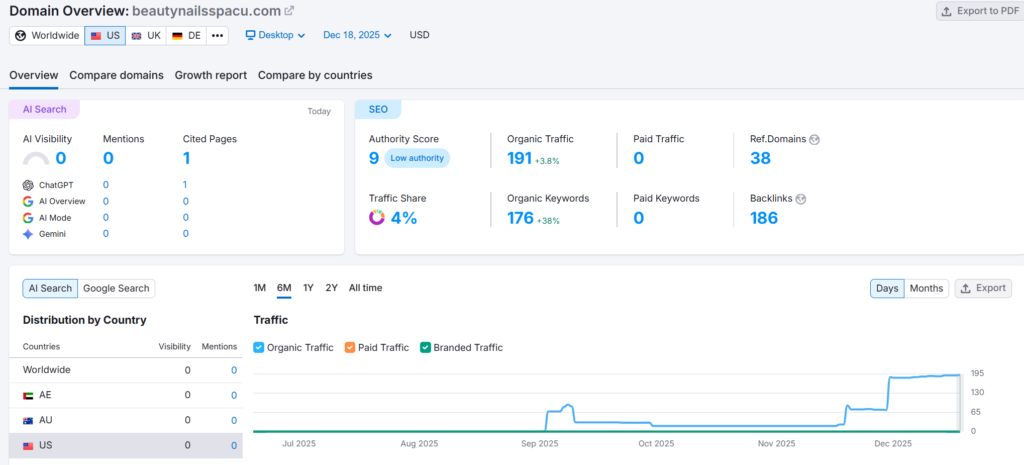The width and height of the screenshot is (1024, 465).
Task: Click the Traffic Share donut chart icon
Action: coord(377,218)
